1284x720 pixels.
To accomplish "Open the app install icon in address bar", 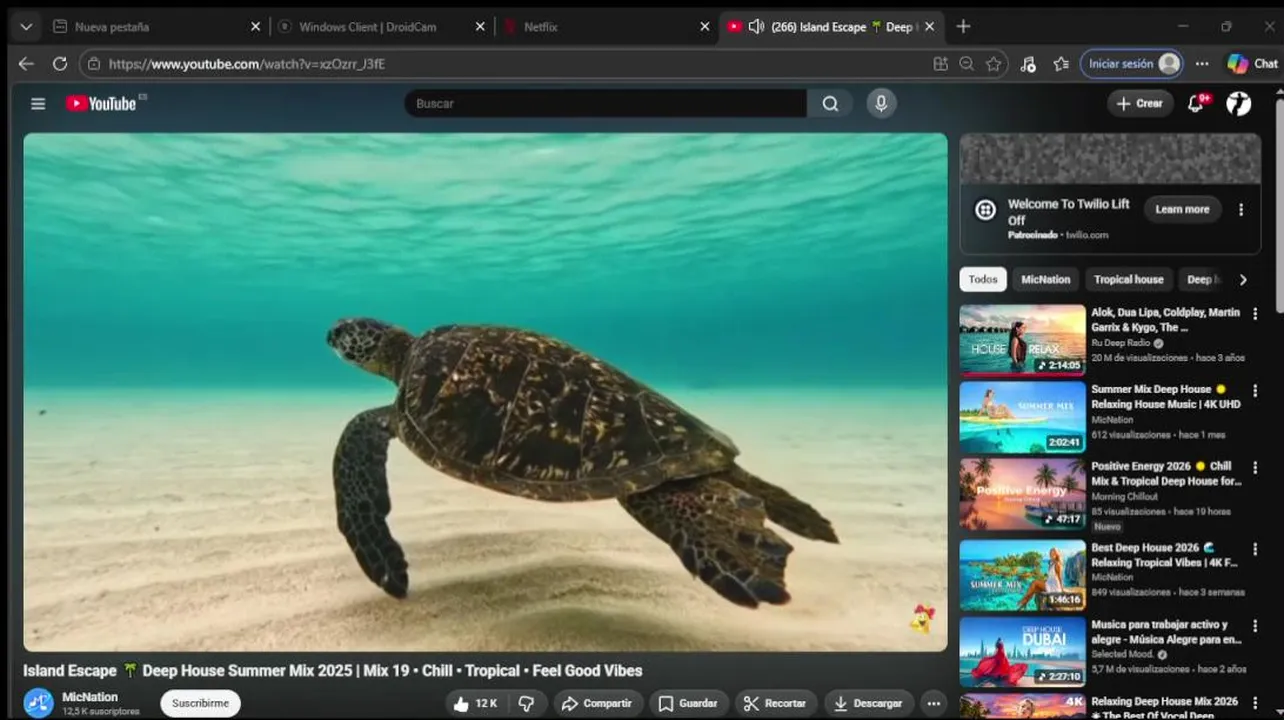I will (940, 64).
